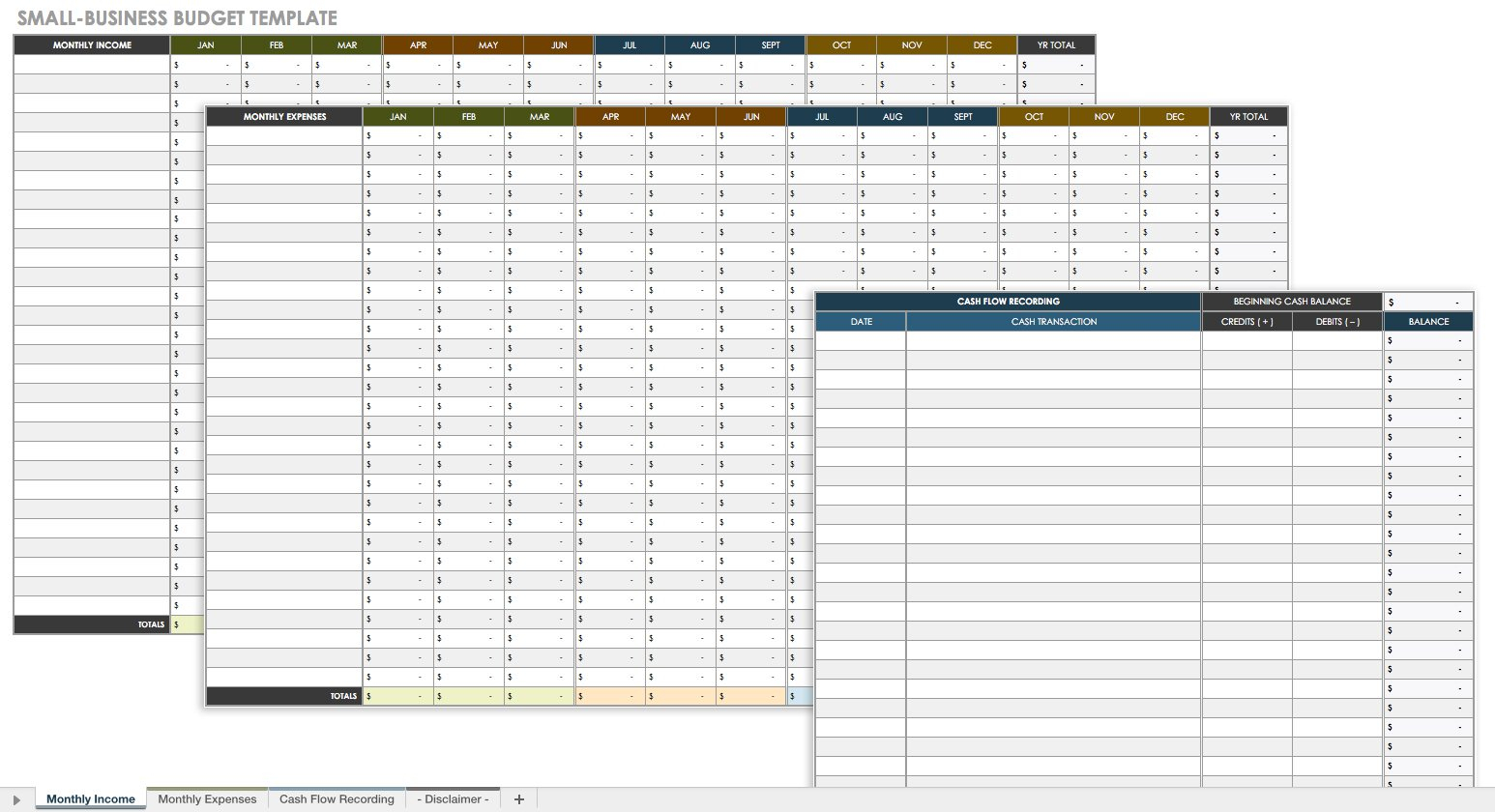The width and height of the screenshot is (1495, 812).
Task: Select the DATE column header
Action: point(860,321)
